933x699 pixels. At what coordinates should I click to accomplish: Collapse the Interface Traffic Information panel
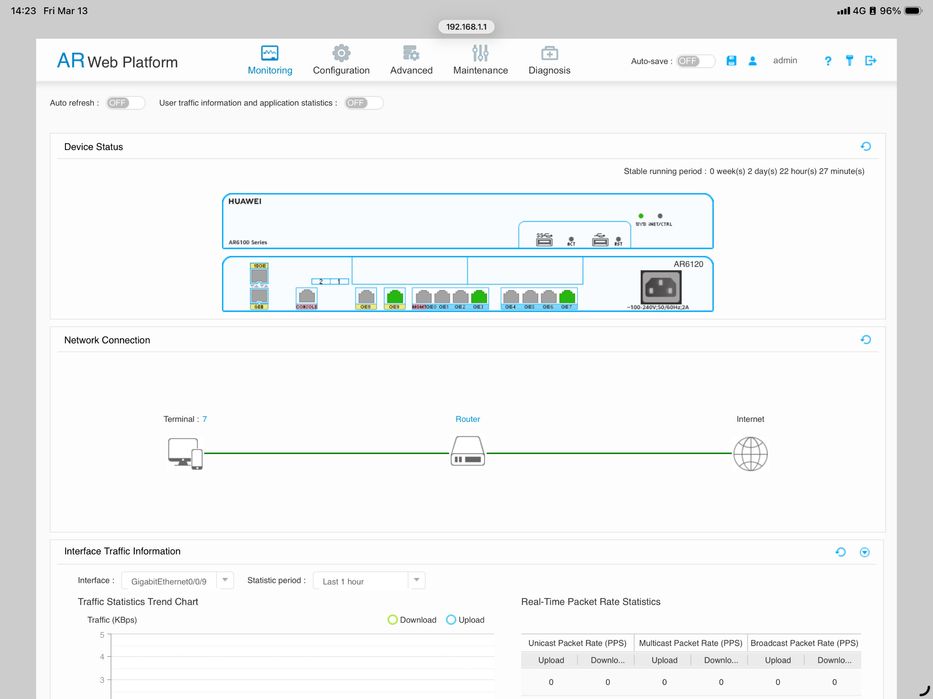pyautogui.click(x=865, y=553)
